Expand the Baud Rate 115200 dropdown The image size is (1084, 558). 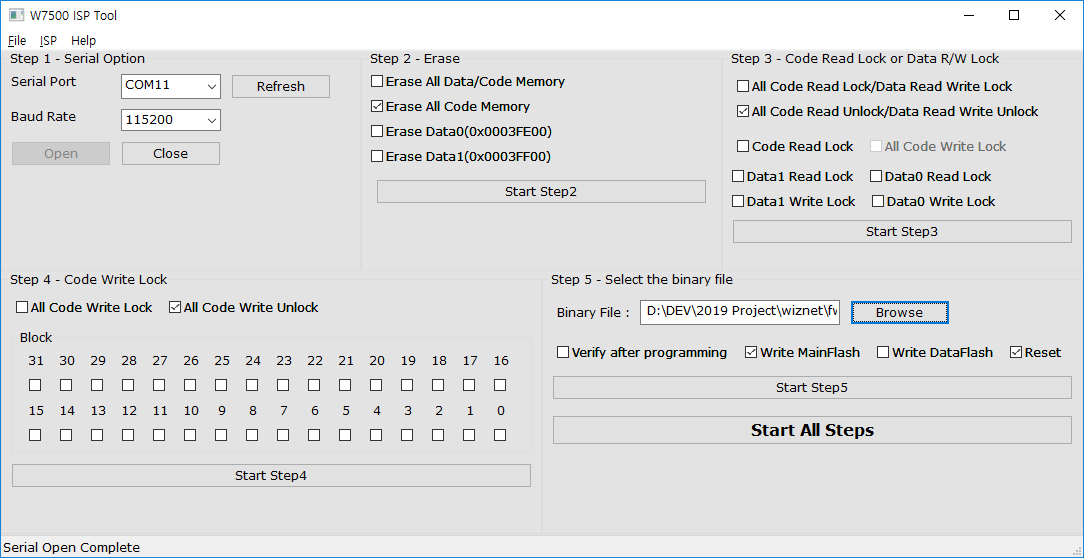(x=211, y=120)
